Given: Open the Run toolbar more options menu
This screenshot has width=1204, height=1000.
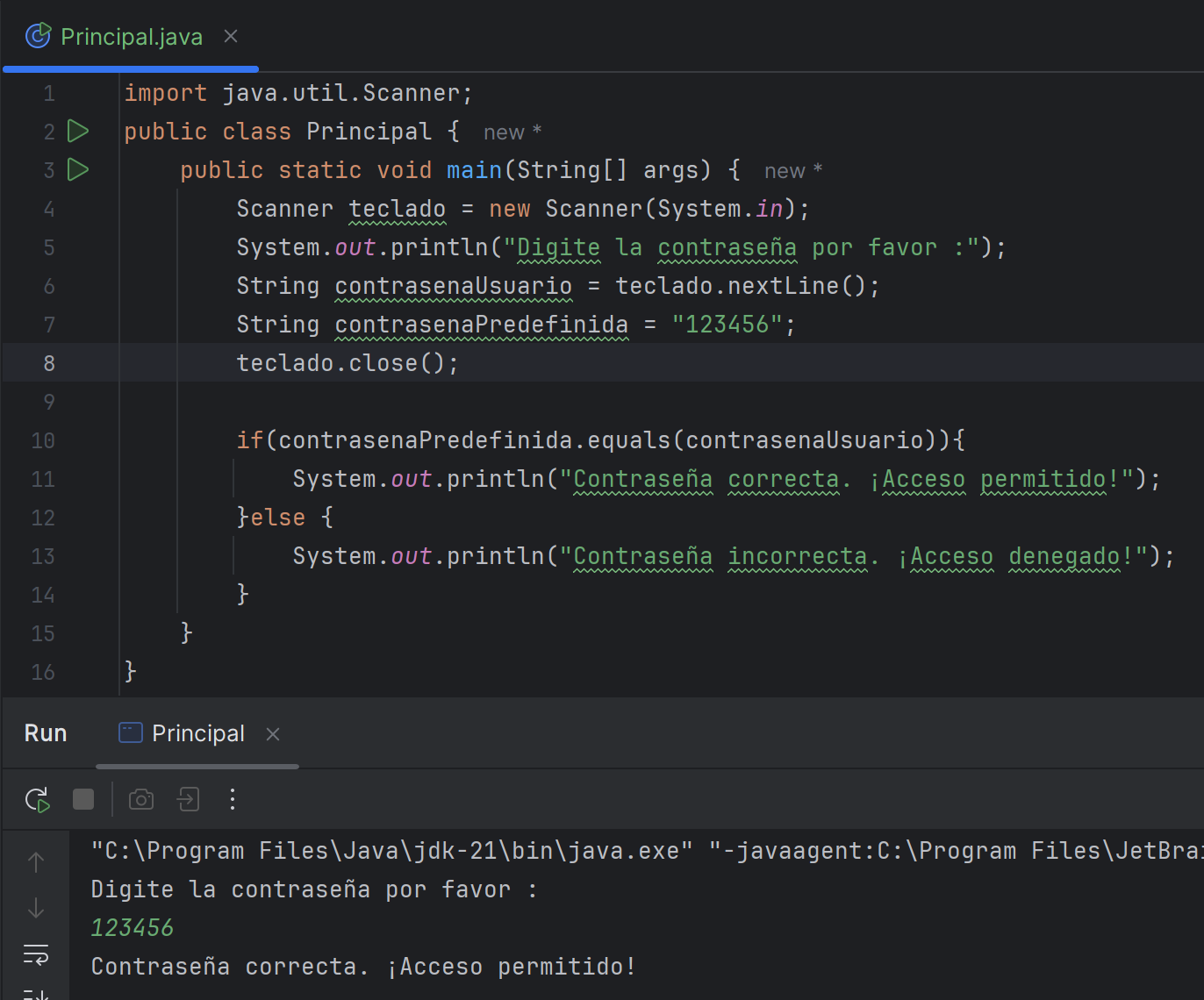Looking at the screenshot, I should coord(233,799).
